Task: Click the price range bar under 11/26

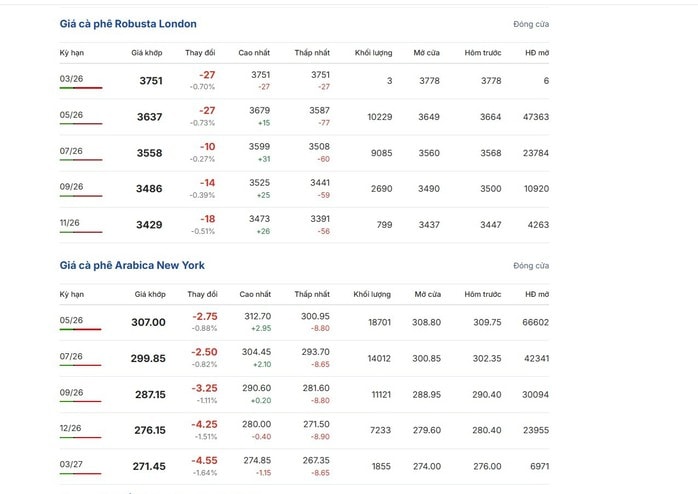Action: click(x=80, y=232)
